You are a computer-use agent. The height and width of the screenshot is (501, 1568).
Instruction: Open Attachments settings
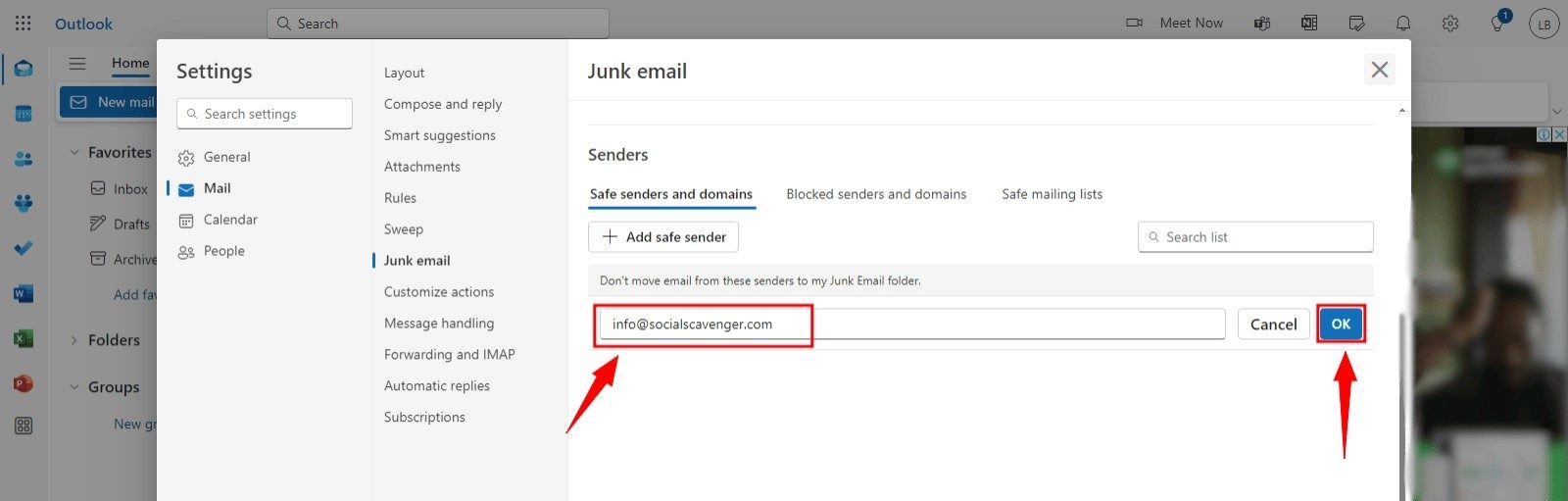click(x=422, y=167)
